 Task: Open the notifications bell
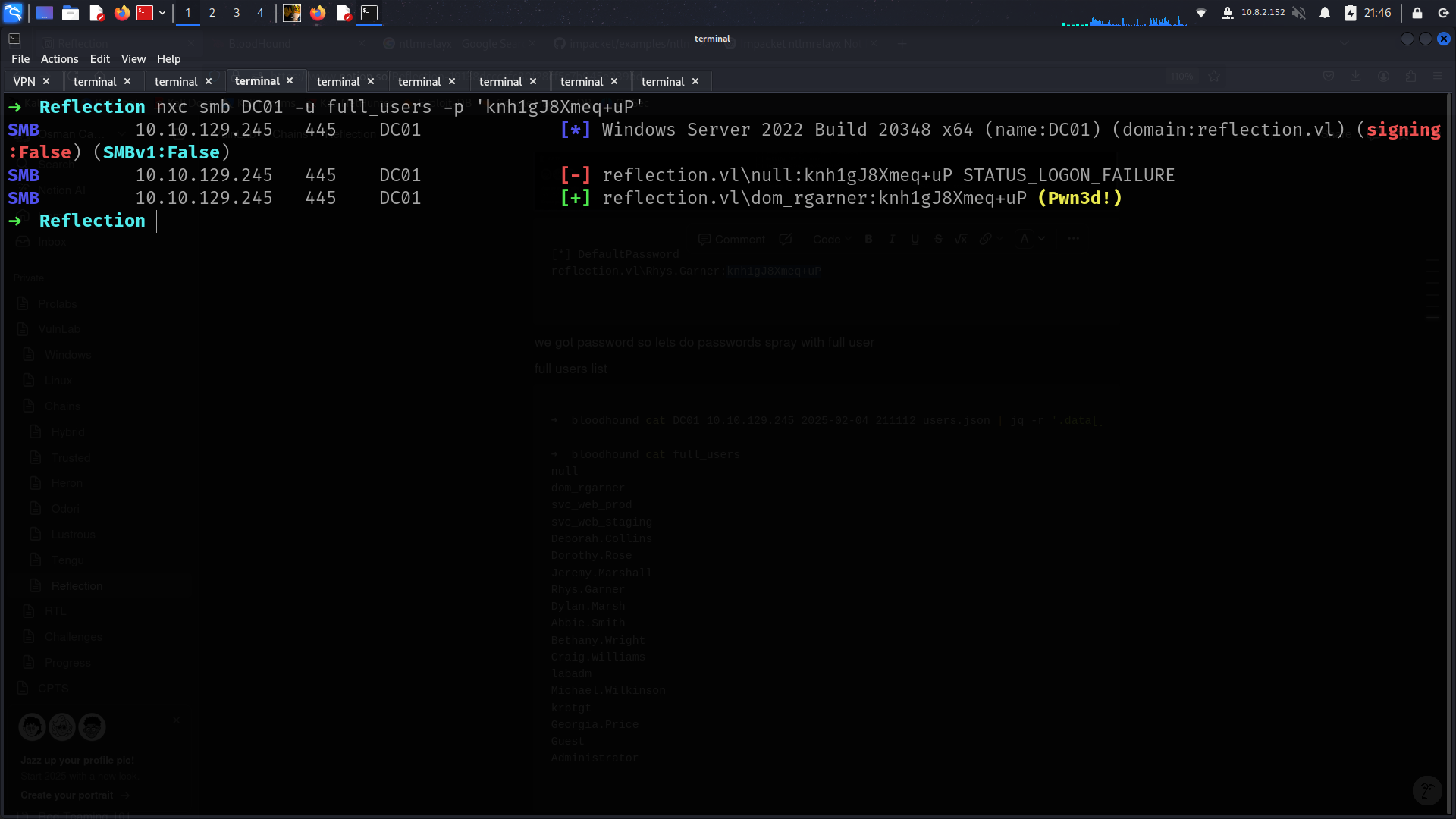(1325, 13)
